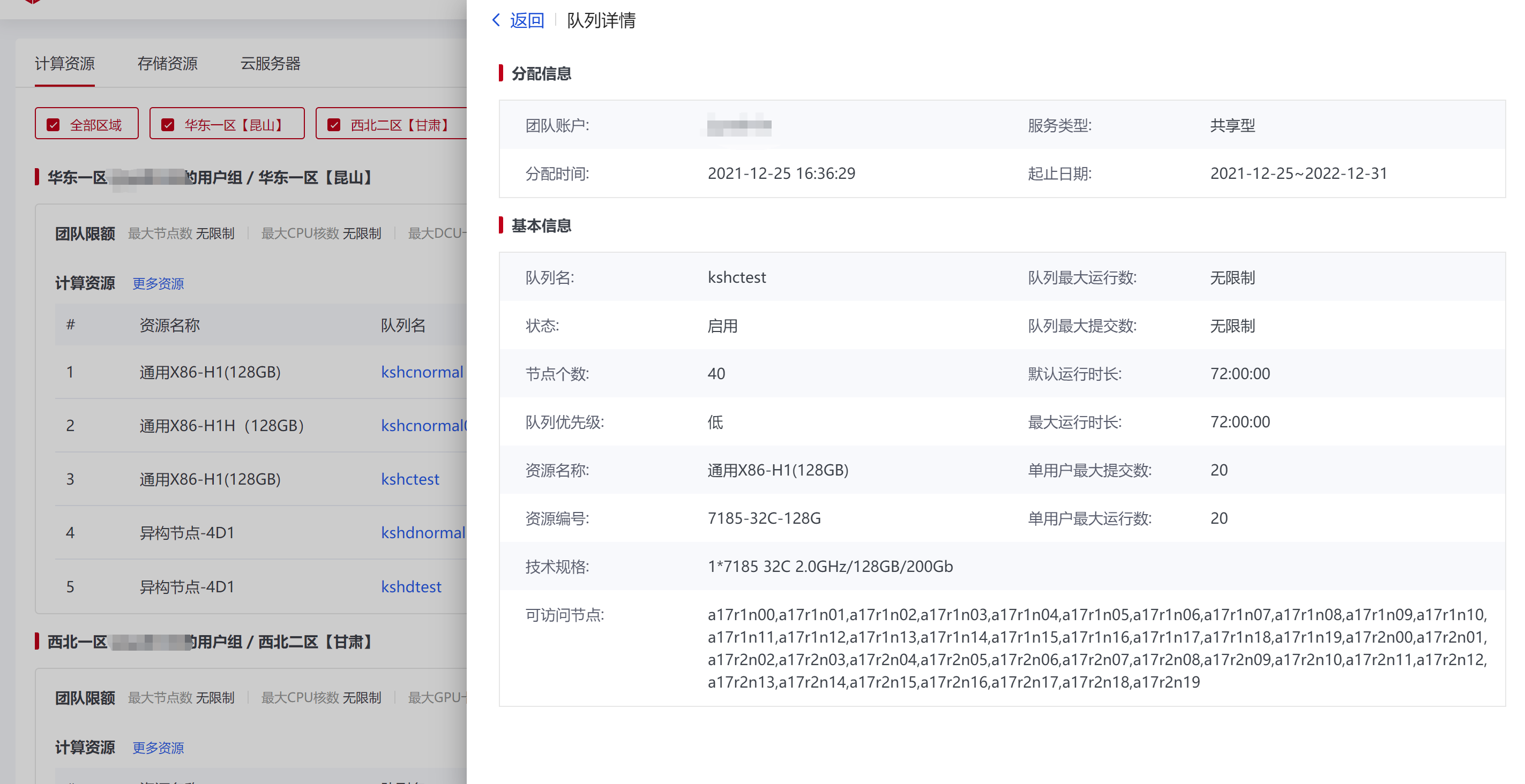
Task: Click the 共享型 service type value
Action: (x=1232, y=125)
